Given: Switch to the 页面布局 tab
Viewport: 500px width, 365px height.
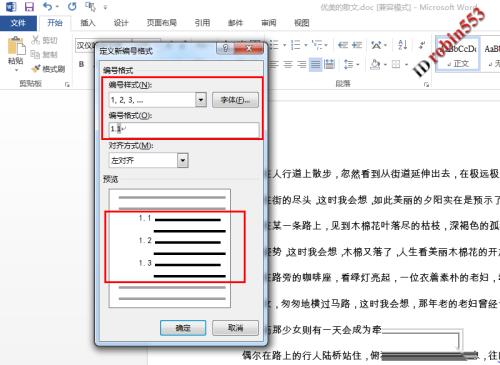Looking at the screenshot, I should [x=161, y=23].
